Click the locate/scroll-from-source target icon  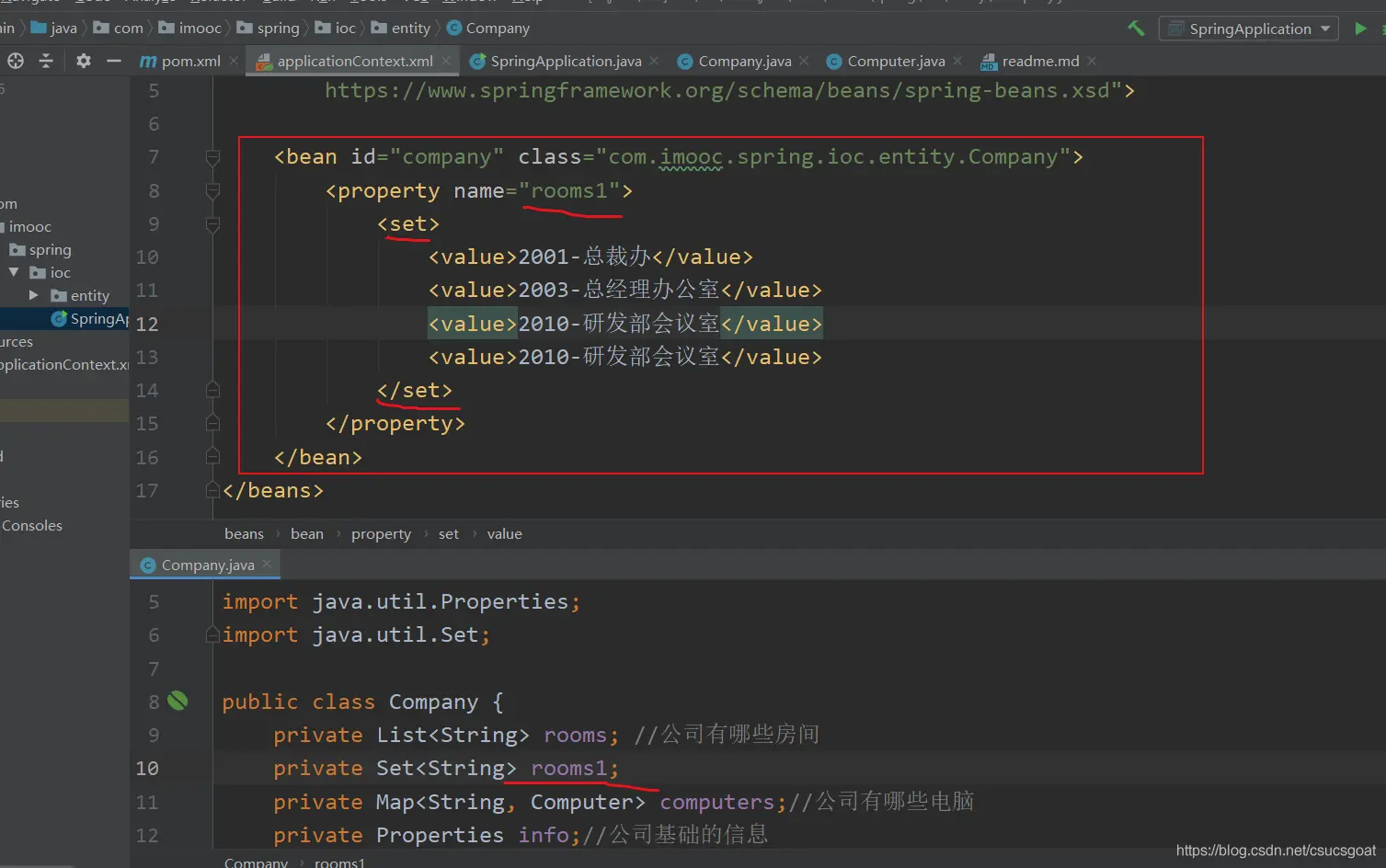point(16,61)
